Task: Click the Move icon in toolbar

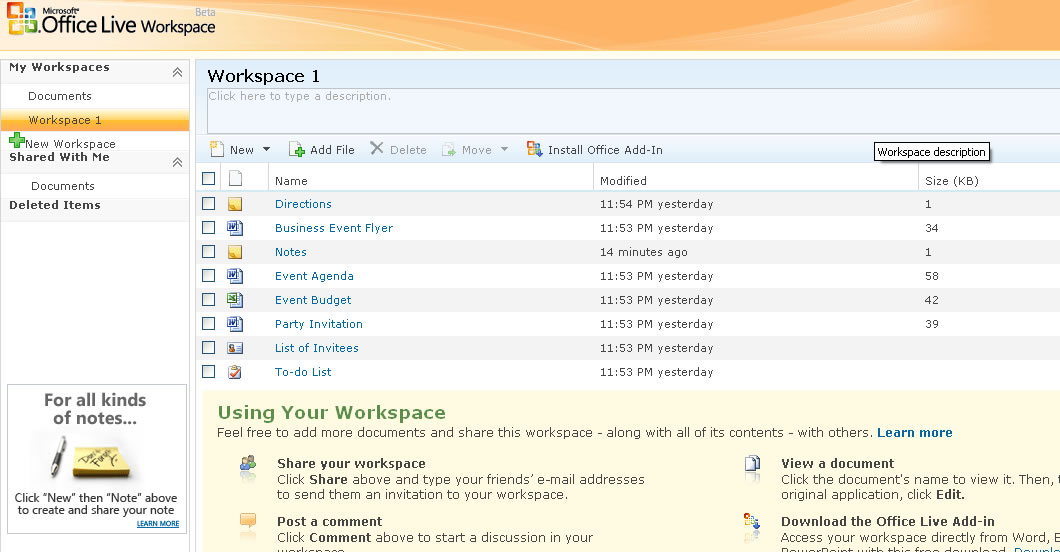Action: (x=449, y=150)
